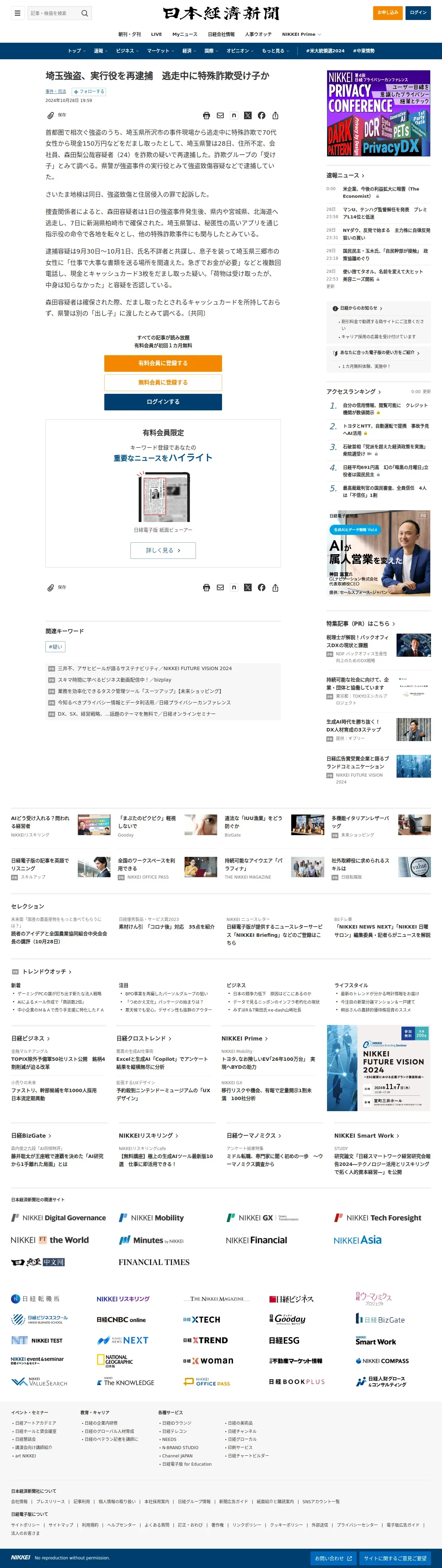
Task: Print article using the printer icon under the headline
Action: click(207, 115)
